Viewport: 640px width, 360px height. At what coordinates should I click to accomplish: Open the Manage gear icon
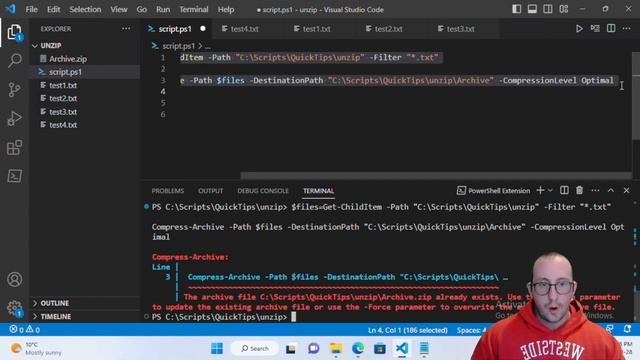(x=14, y=307)
